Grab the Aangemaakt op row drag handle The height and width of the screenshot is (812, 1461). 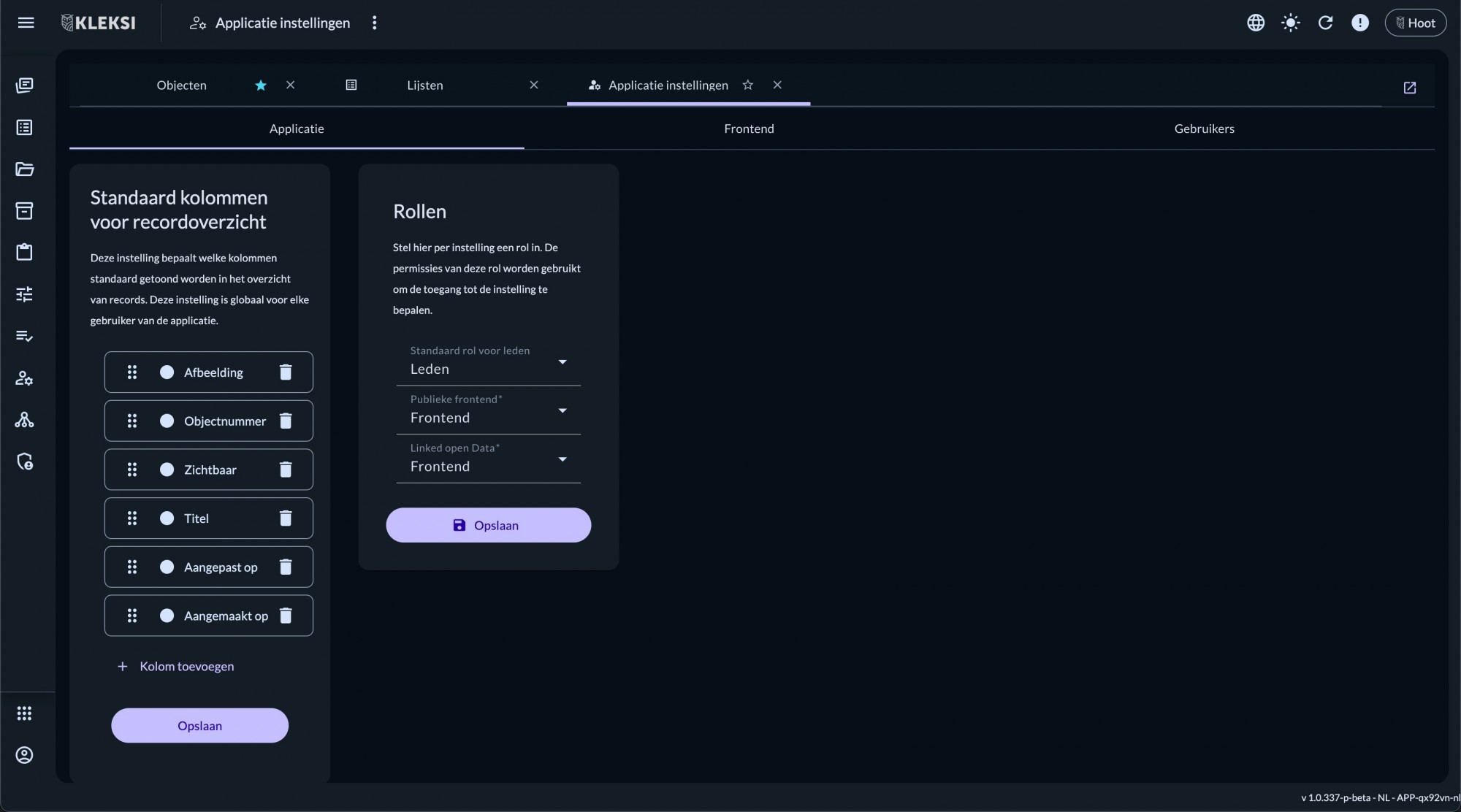coord(132,616)
